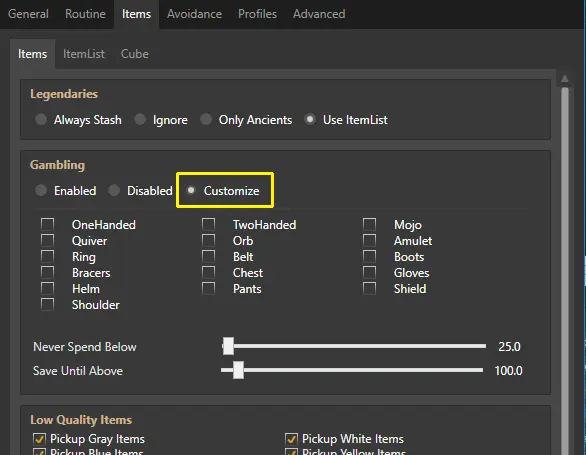Screen dimensions: 586x455
Task: Click the Save Until Above slider handle
Action: 238,370
